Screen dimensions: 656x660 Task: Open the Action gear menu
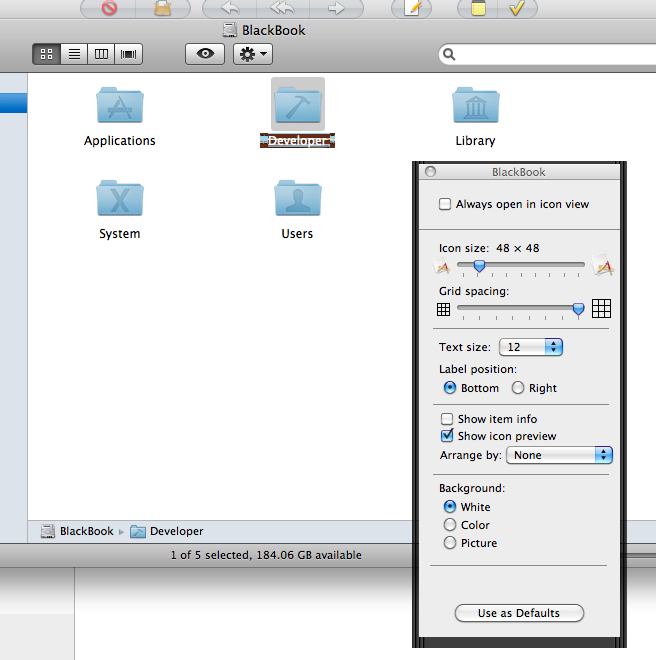click(253, 54)
